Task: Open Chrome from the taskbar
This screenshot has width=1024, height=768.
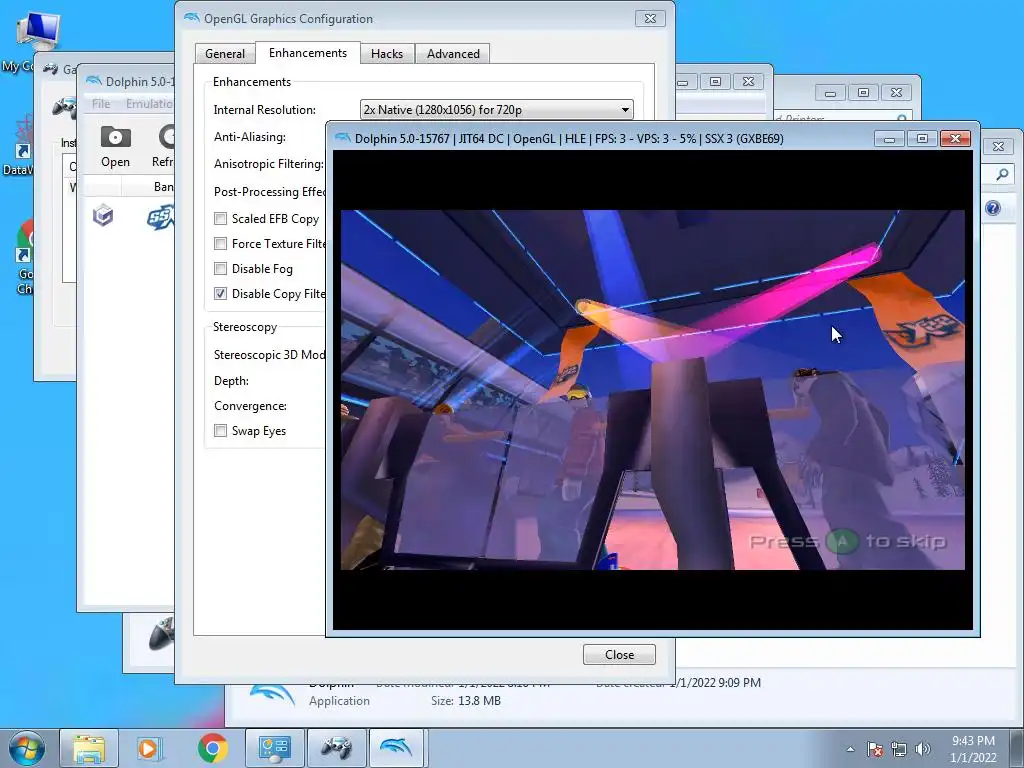Action: point(212,748)
